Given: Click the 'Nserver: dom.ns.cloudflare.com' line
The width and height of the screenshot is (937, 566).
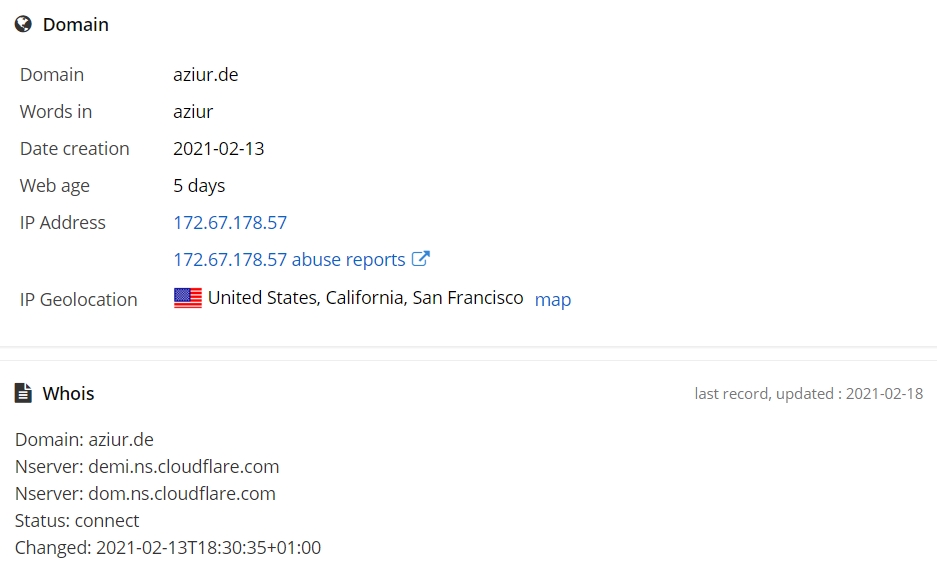Looking at the screenshot, I should [145, 494].
